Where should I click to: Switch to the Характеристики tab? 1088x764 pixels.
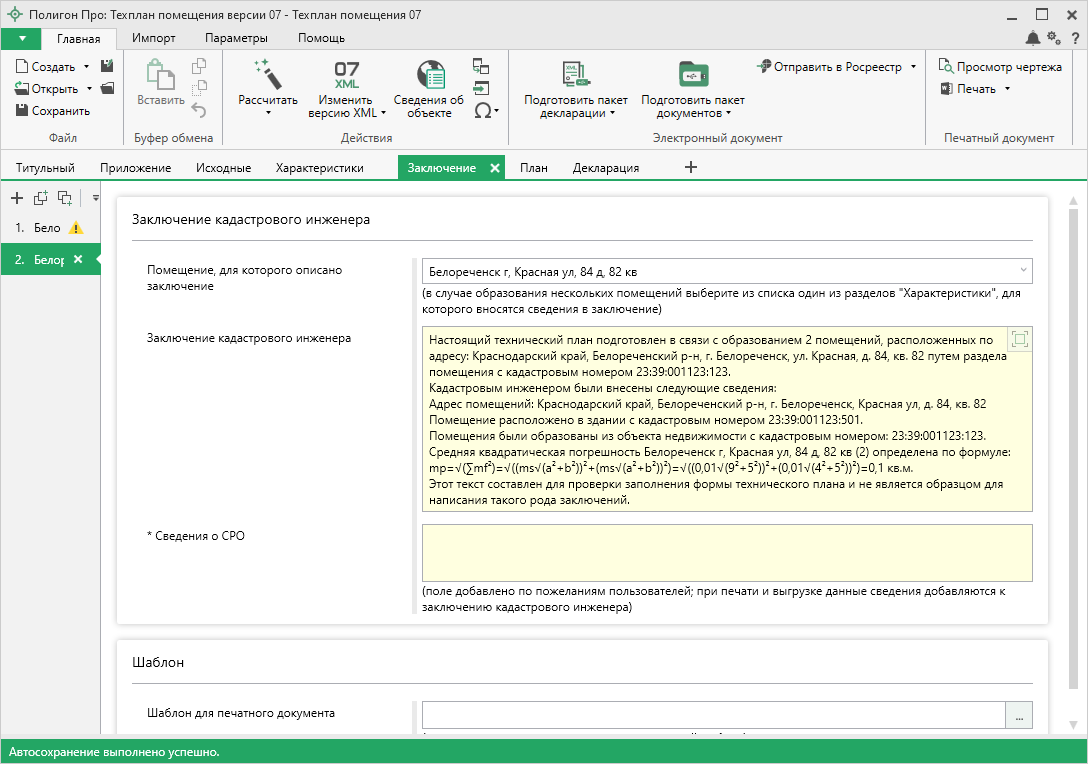(319, 168)
